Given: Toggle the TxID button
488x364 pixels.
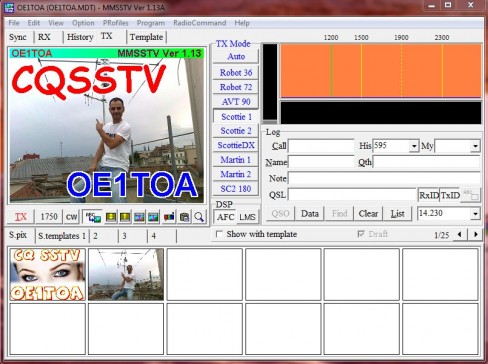Looking at the screenshot, I should [450, 195].
